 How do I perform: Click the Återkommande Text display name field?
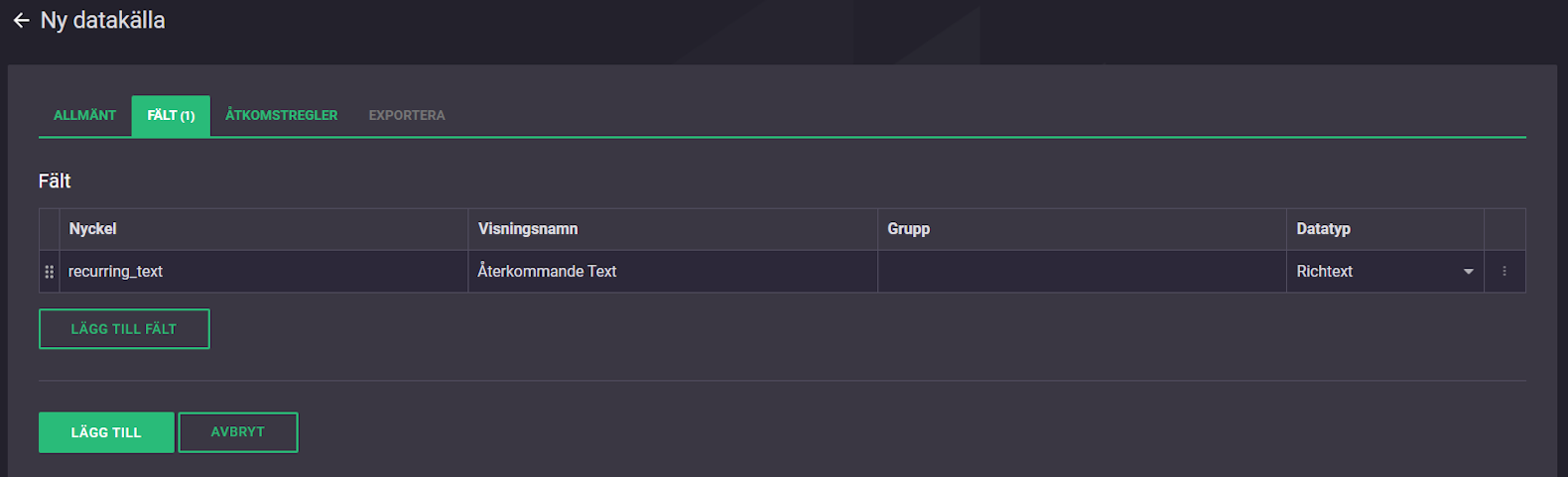click(x=672, y=272)
